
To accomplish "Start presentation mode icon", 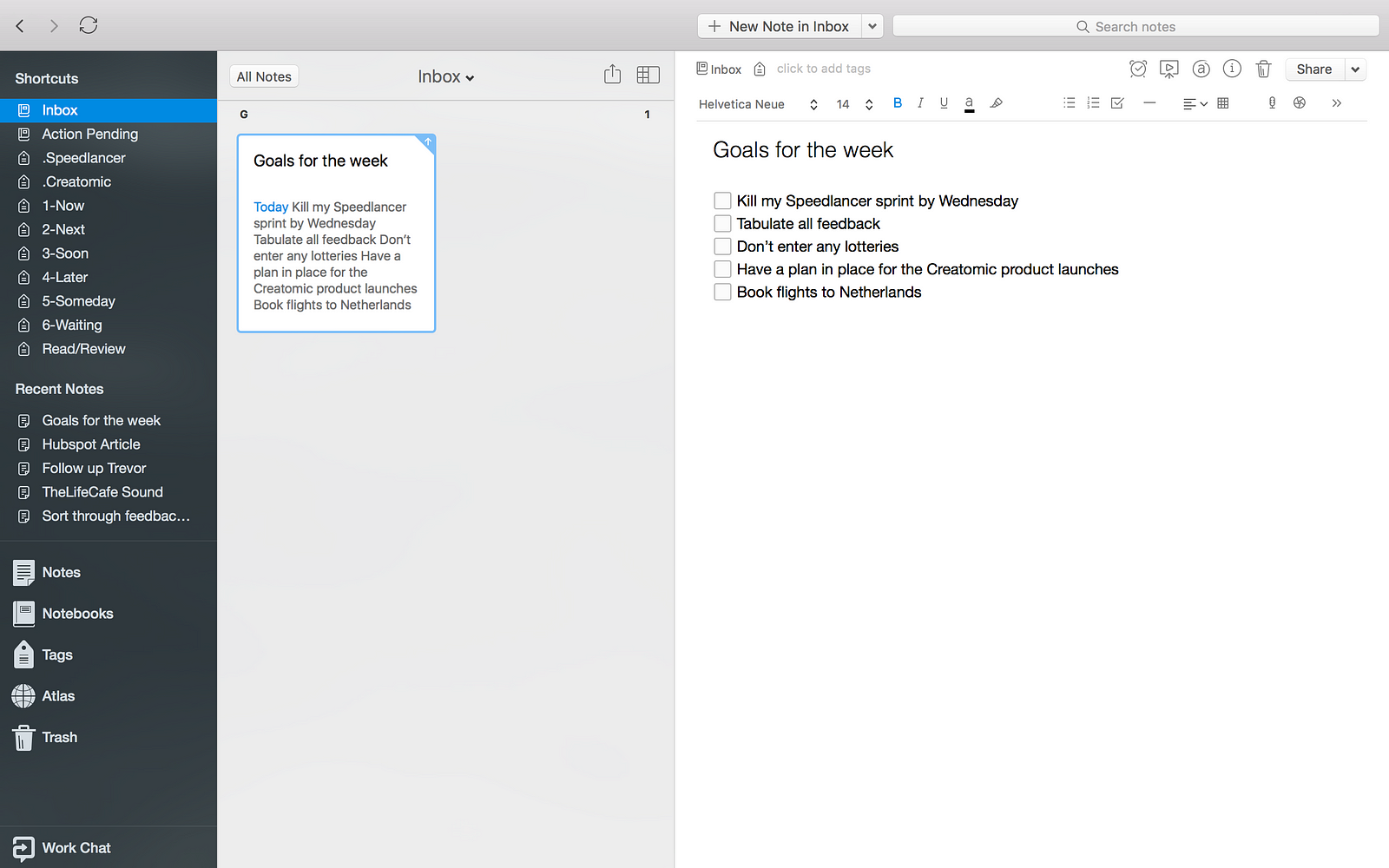I will point(1169,69).
